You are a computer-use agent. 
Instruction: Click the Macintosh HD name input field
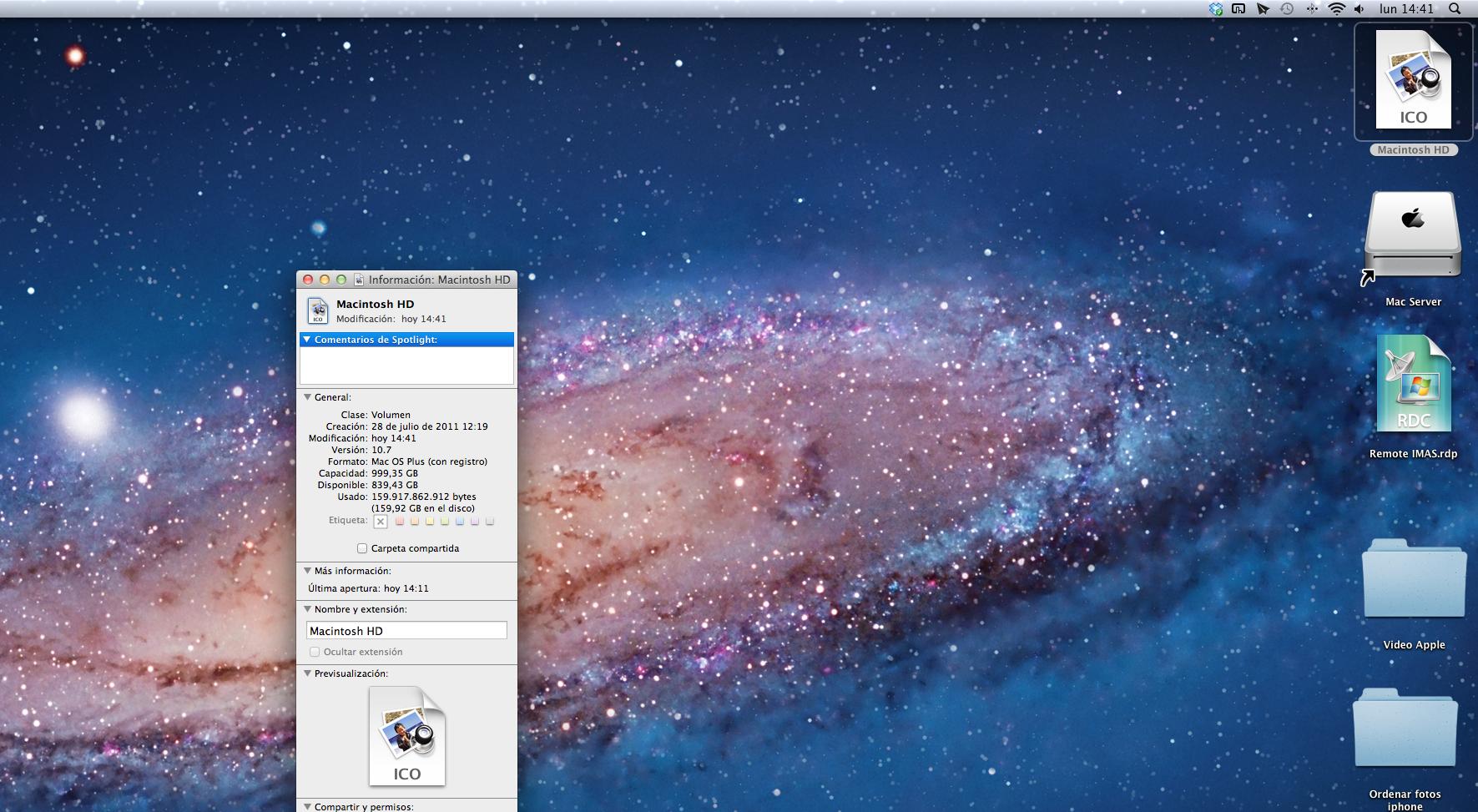click(406, 631)
